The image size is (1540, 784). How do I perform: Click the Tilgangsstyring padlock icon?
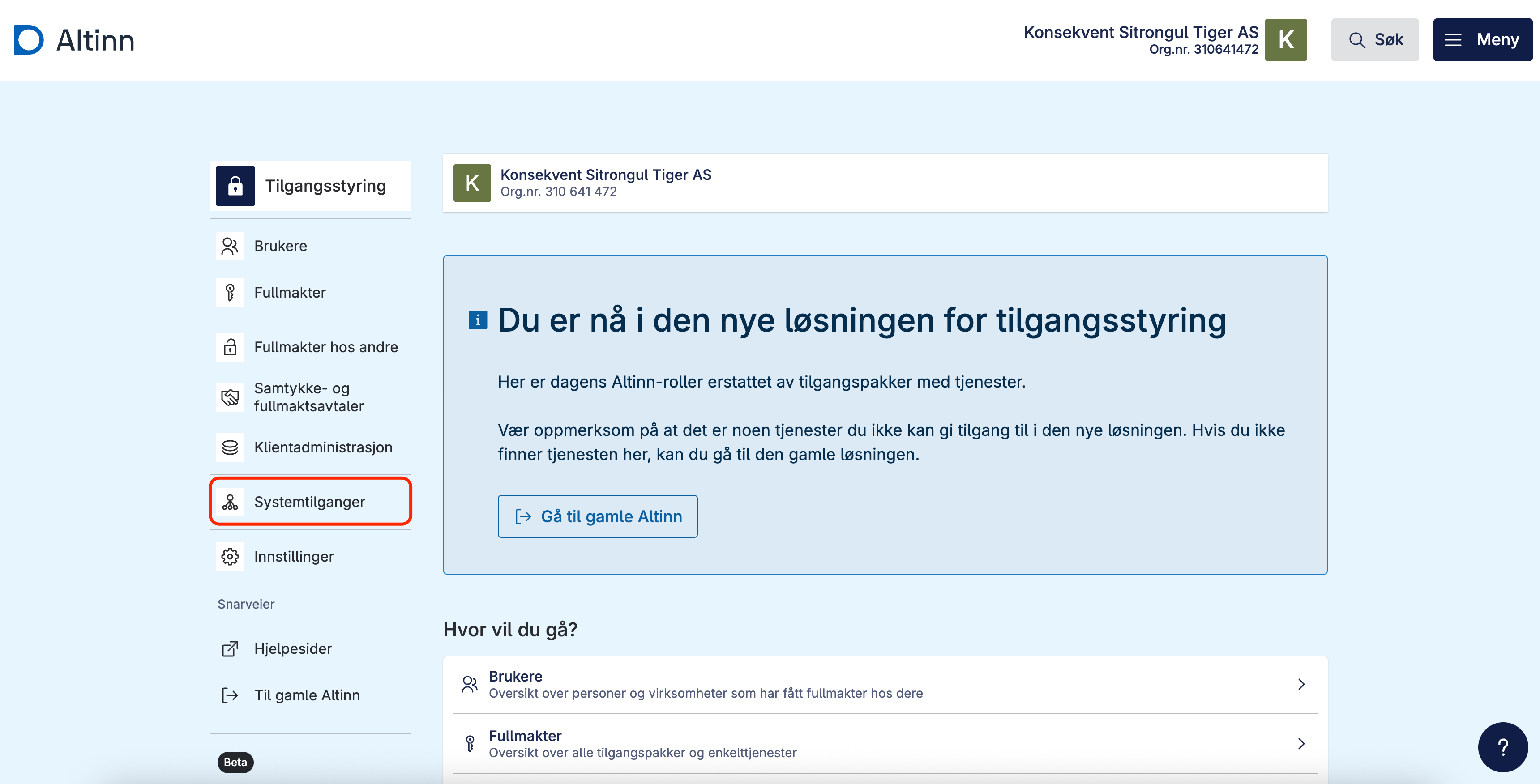coord(235,186)
